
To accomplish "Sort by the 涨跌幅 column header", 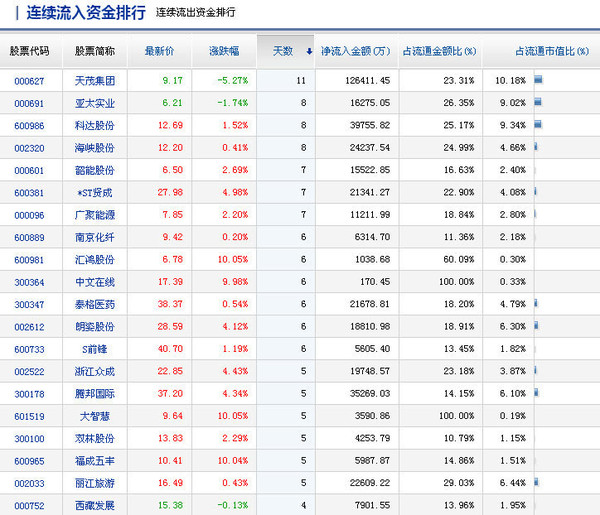I will [224, 51].
